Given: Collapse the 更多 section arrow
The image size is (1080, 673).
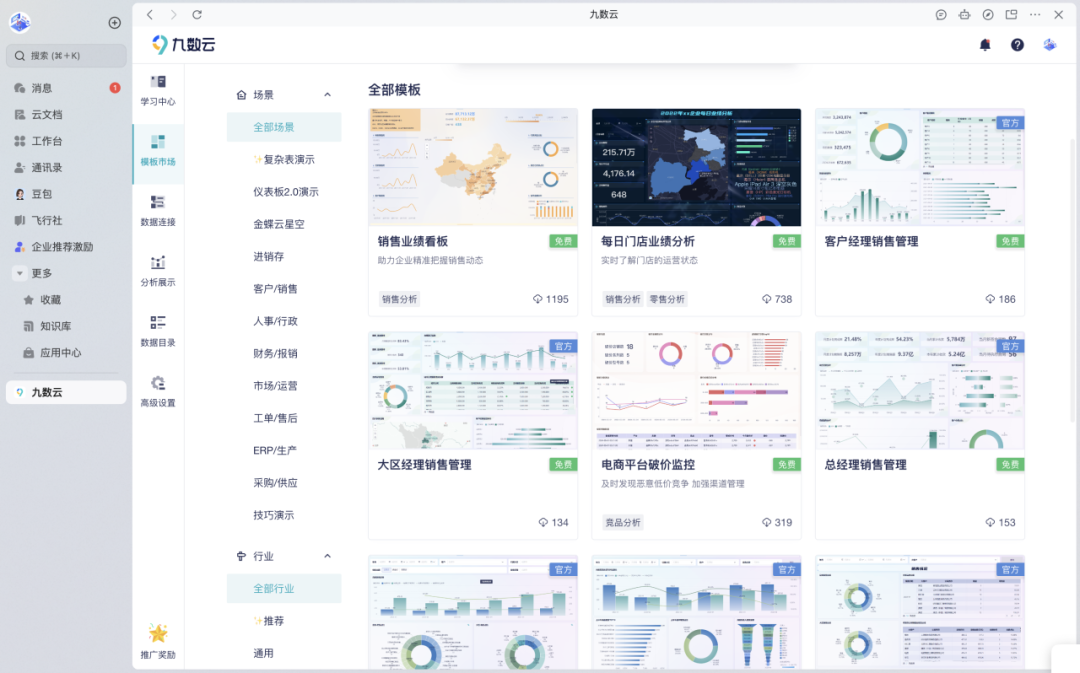Looking at the screenshot, I should (20, 273).
